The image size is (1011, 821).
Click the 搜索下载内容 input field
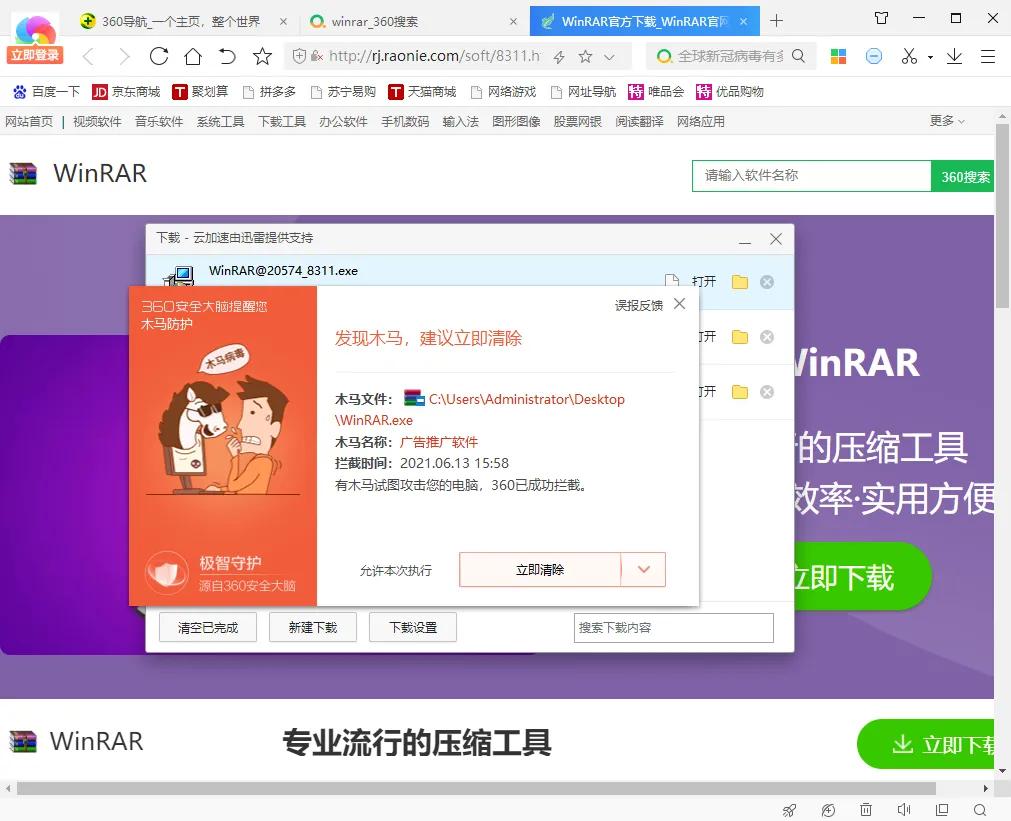[672, 628]
